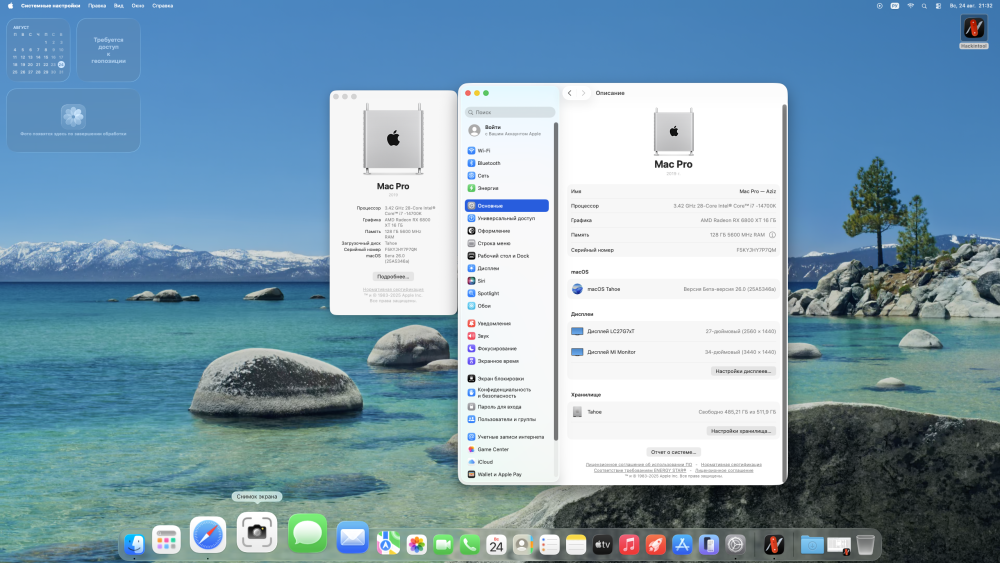This screenshot has height=563, width=1000.
Task: Click the Wi-Fi status icon in menu bar
Action: [910, 6]
